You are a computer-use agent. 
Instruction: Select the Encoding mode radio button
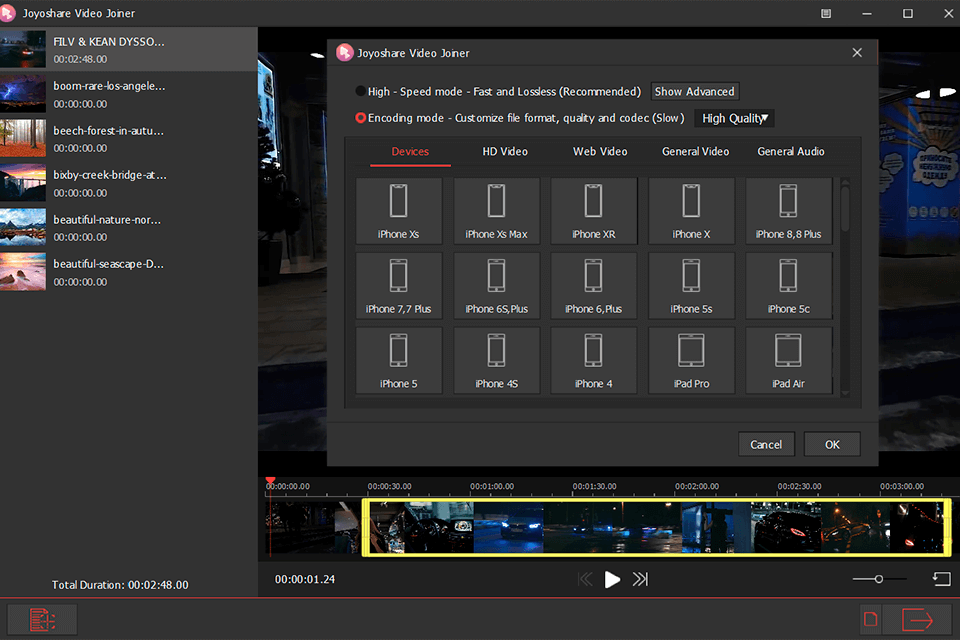(x=360, y=118)
